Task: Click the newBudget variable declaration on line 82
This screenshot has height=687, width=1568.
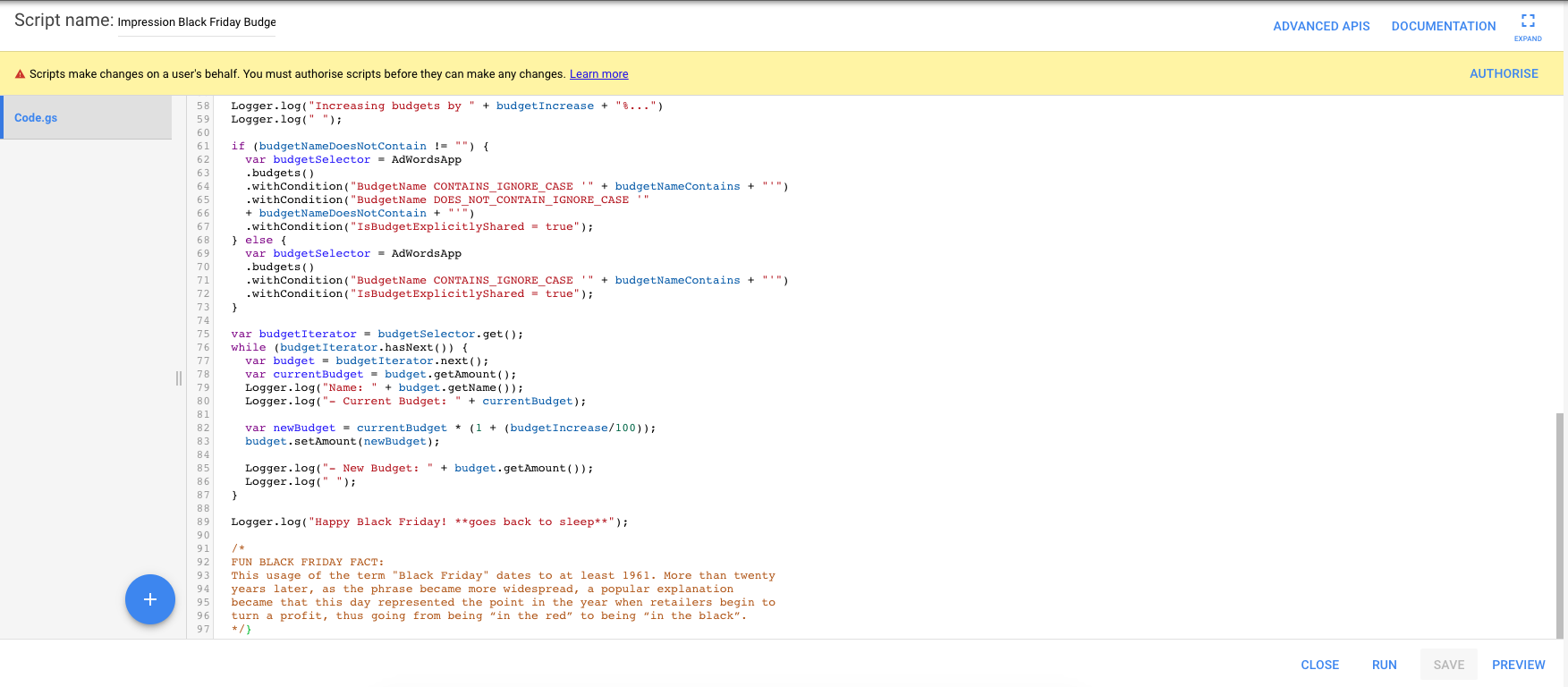Action: point(304,428)
